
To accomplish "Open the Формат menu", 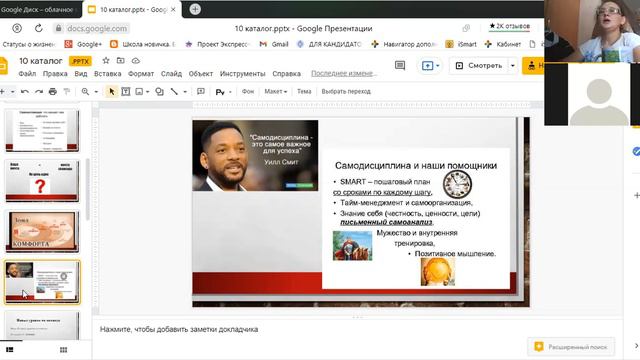I will [x=141, y=74].
